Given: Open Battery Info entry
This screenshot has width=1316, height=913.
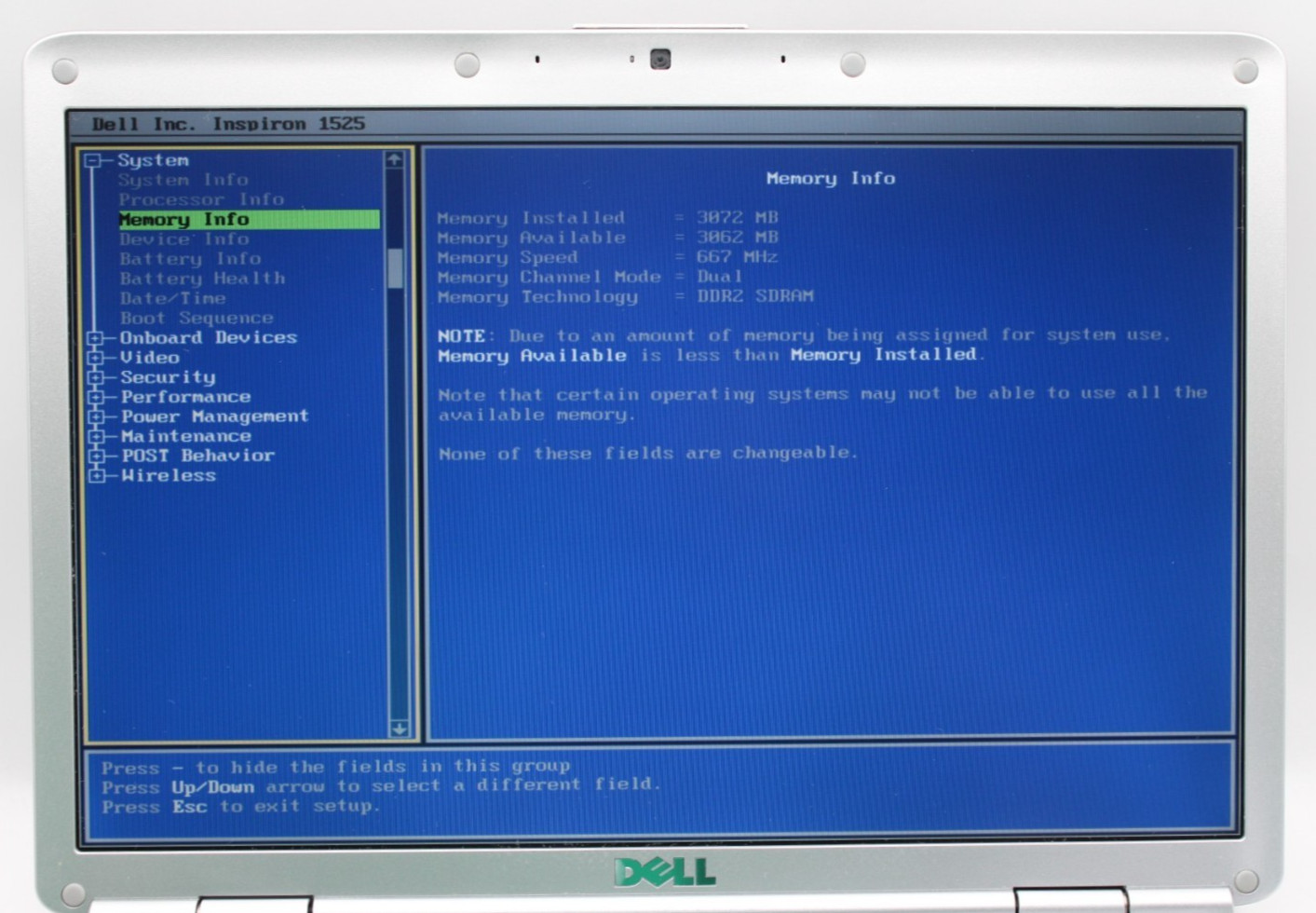Looking at the screenshot, I should (x=190, y=259).
